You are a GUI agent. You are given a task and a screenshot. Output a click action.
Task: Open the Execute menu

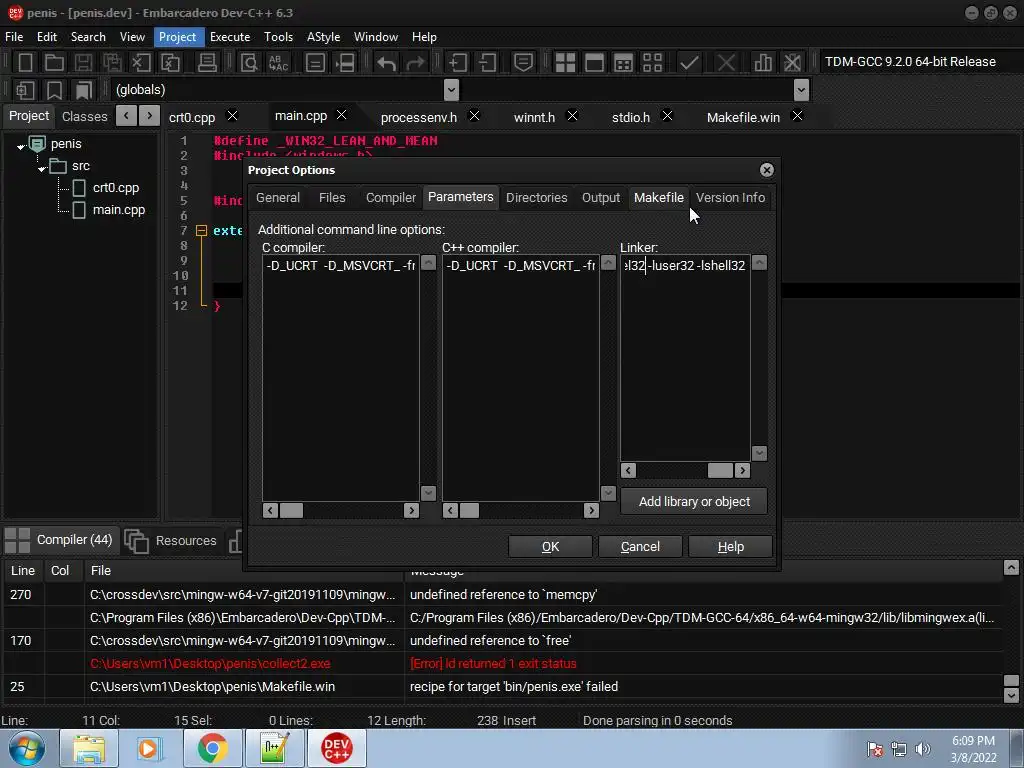(x=230, y=37)
